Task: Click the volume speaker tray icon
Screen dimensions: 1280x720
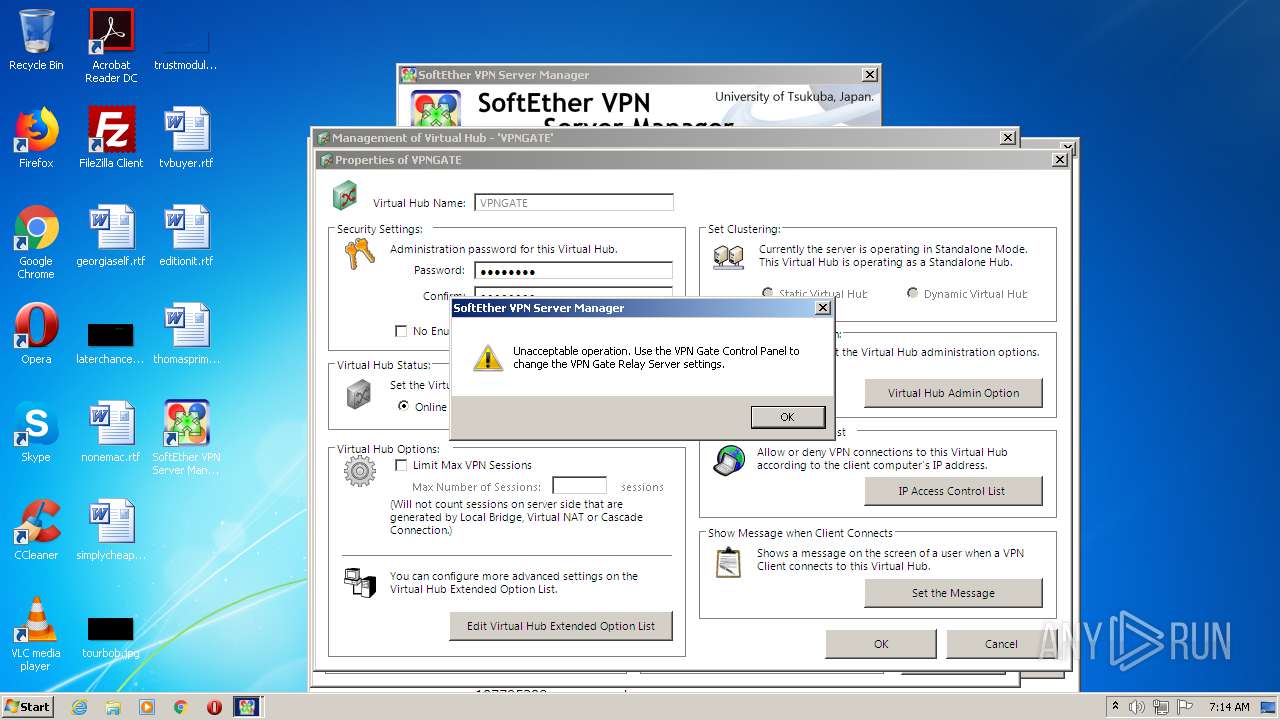Action: [x=1138, y=707]
